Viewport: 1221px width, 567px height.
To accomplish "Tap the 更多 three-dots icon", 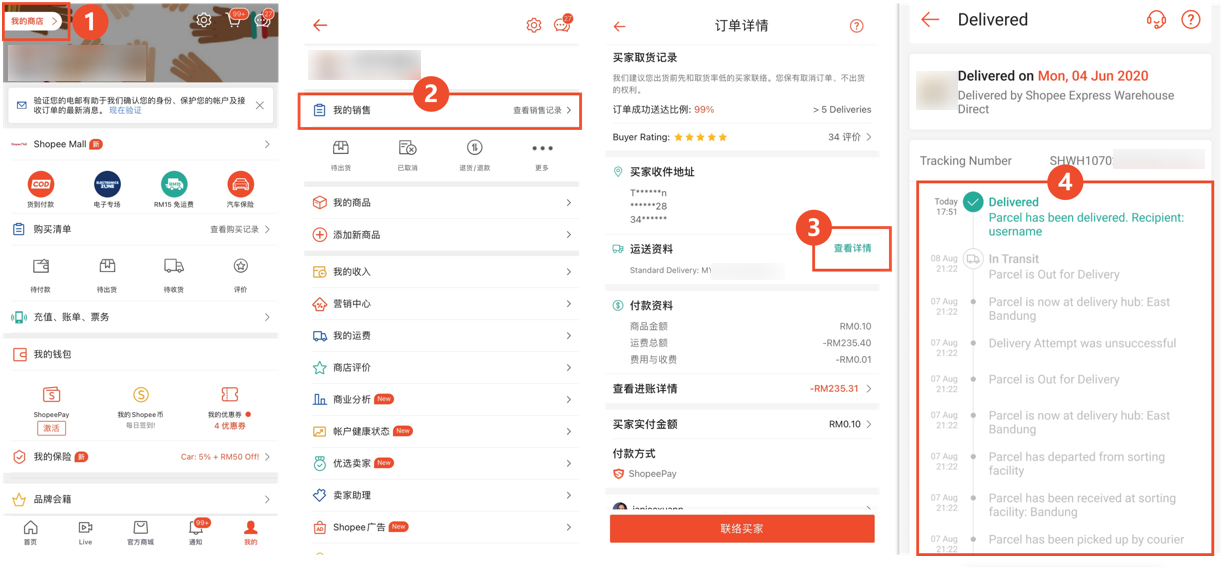I will click(542, 148).
